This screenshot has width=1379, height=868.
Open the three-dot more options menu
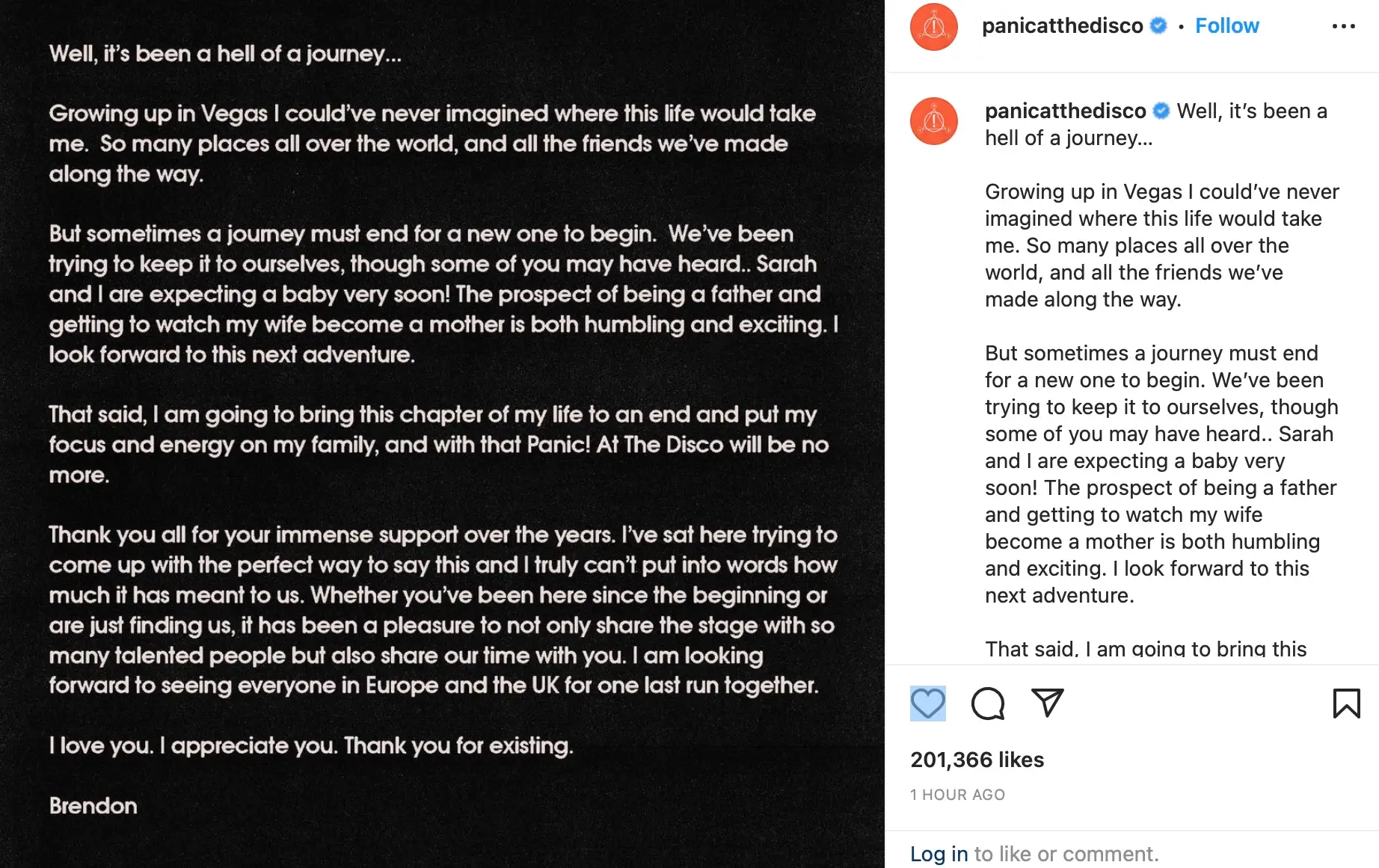pos(1343,26)
